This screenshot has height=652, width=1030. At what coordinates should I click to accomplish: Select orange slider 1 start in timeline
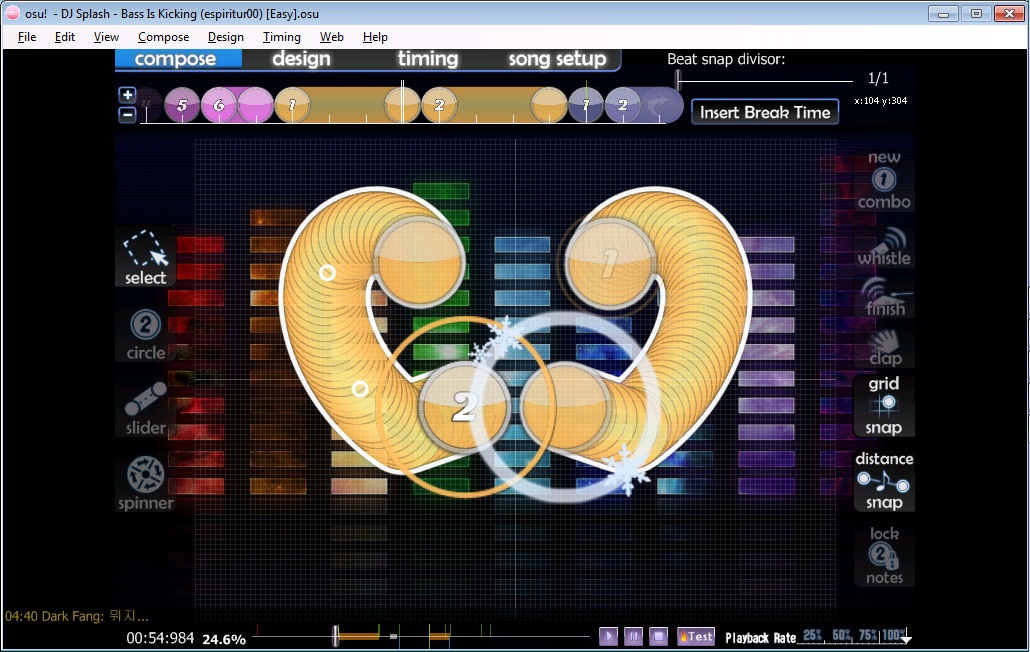(292, 105)
